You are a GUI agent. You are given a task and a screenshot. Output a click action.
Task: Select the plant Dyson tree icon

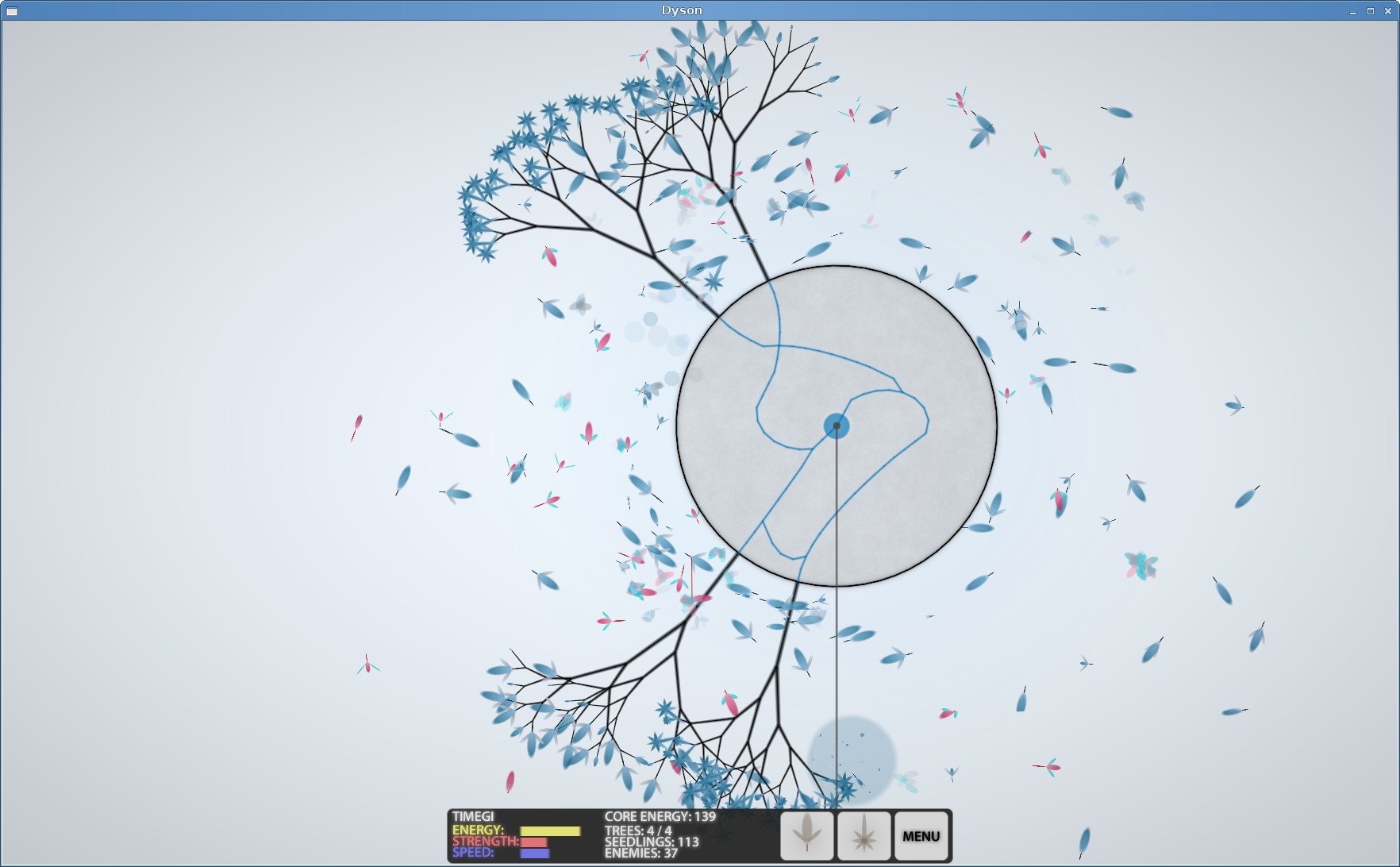coord(806,836)
